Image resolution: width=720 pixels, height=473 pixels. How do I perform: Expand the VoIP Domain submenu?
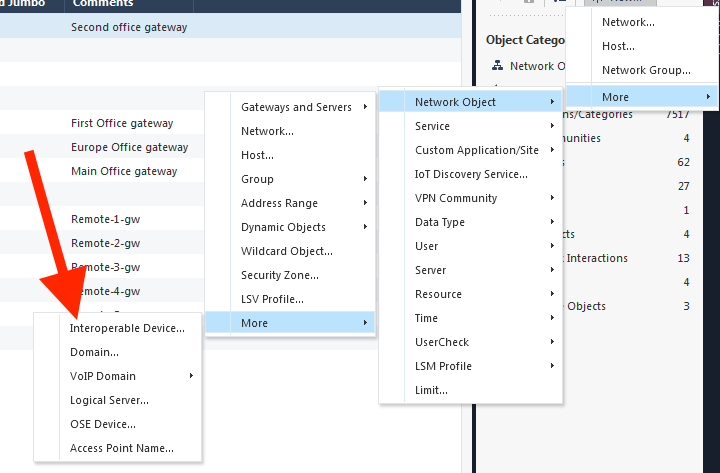coord(103,376)
